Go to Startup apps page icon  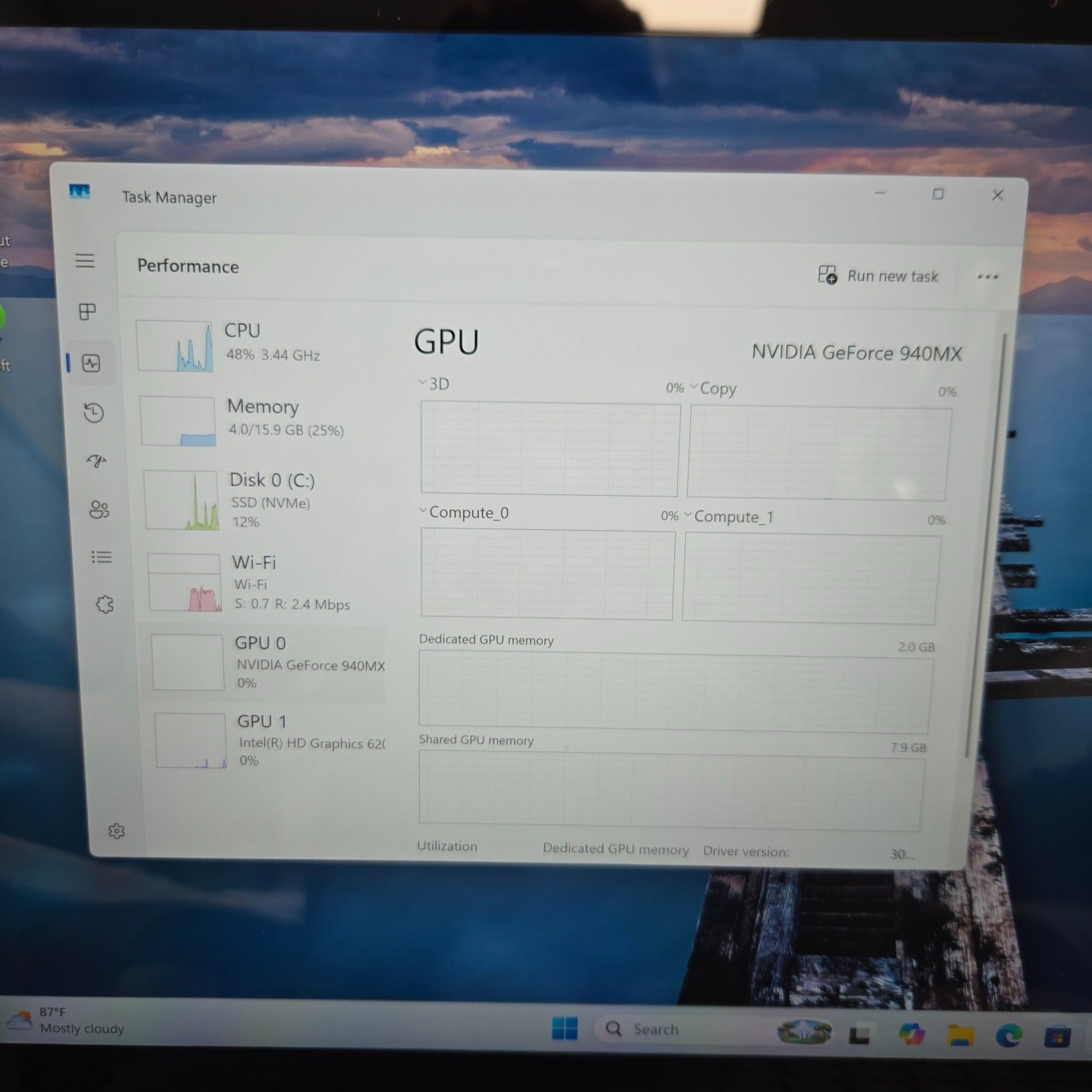(x=97, y=461)
